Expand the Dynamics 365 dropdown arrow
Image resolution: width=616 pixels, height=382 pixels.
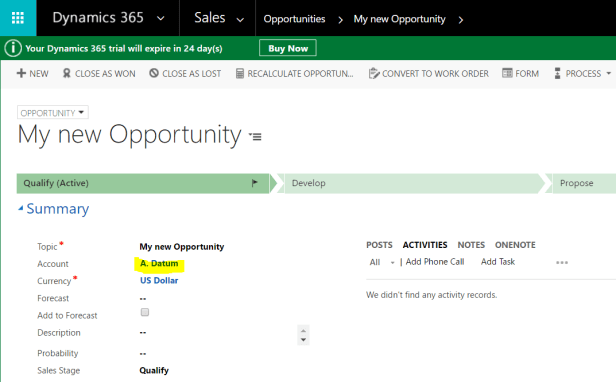(160, 18)
